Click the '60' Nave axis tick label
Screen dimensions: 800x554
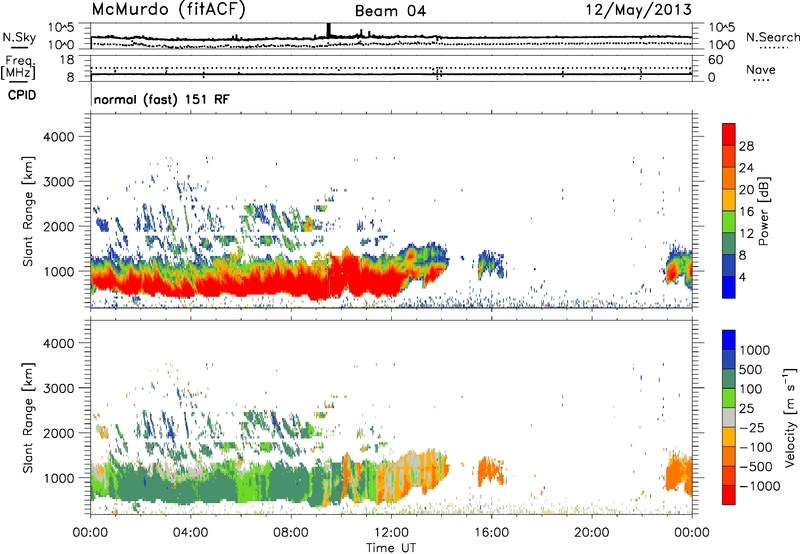716,60
